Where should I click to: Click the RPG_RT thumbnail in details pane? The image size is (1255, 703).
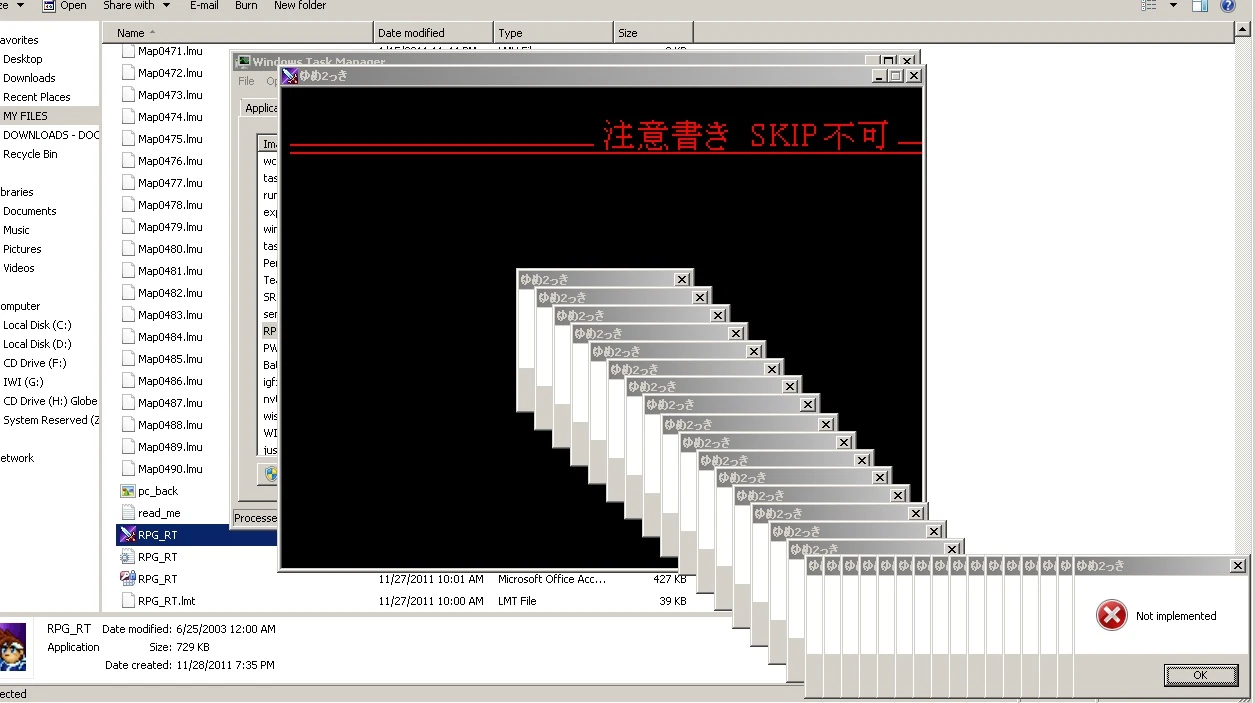(x=12, y=648)
